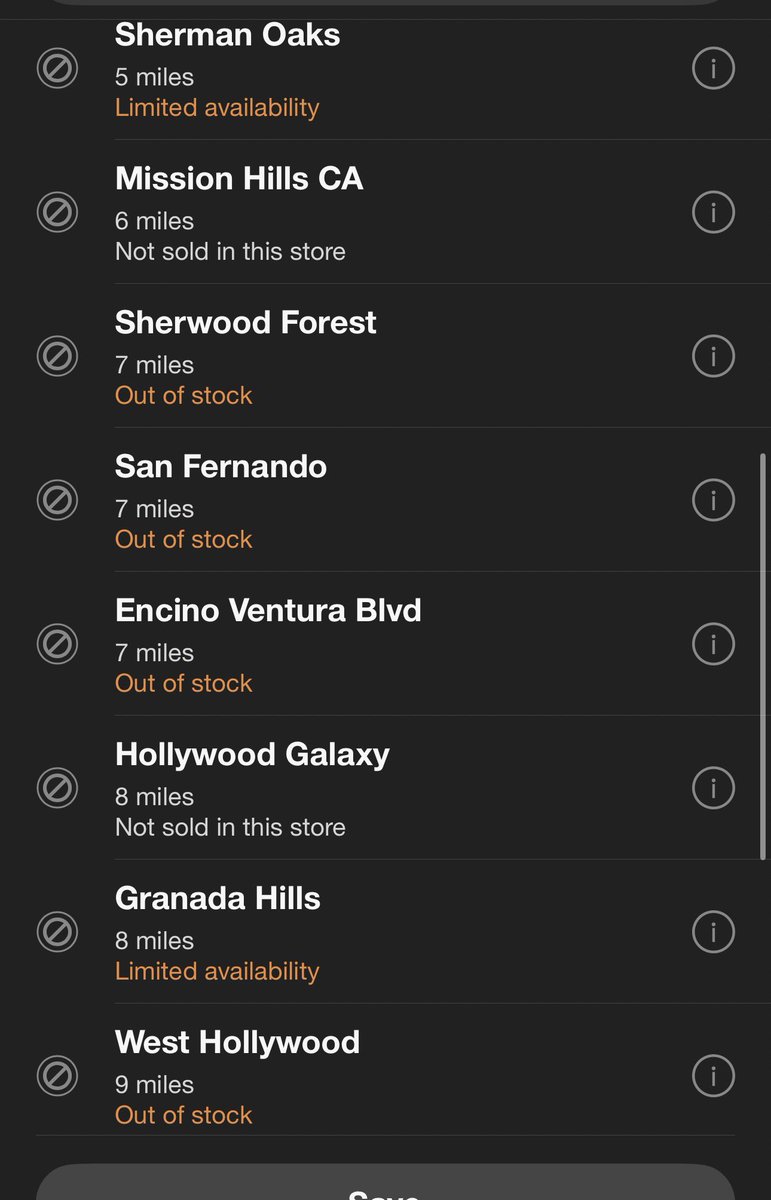Choose the Sherwood Forest unavailable marker

coord(57,357)
